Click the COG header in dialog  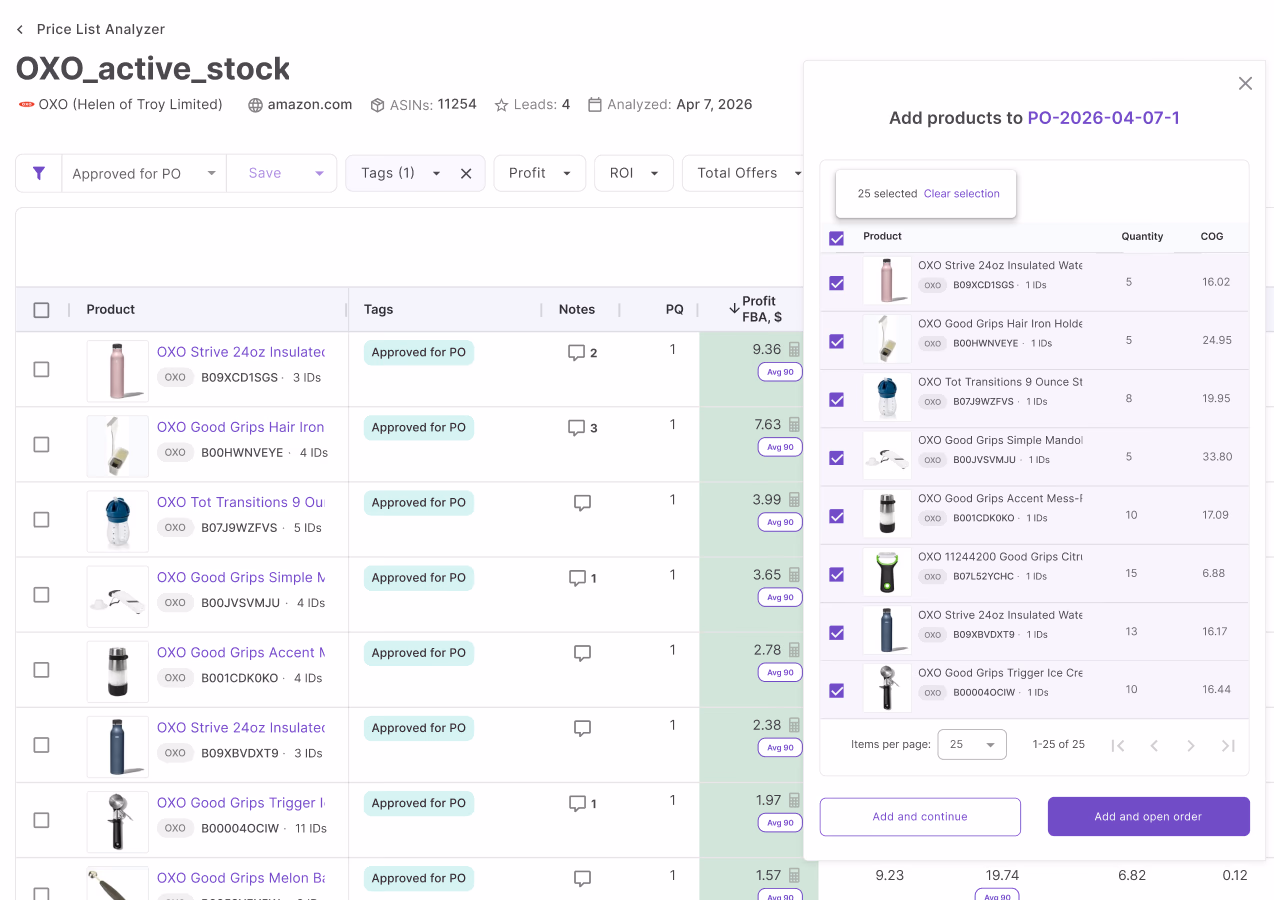coord(1212,237)
